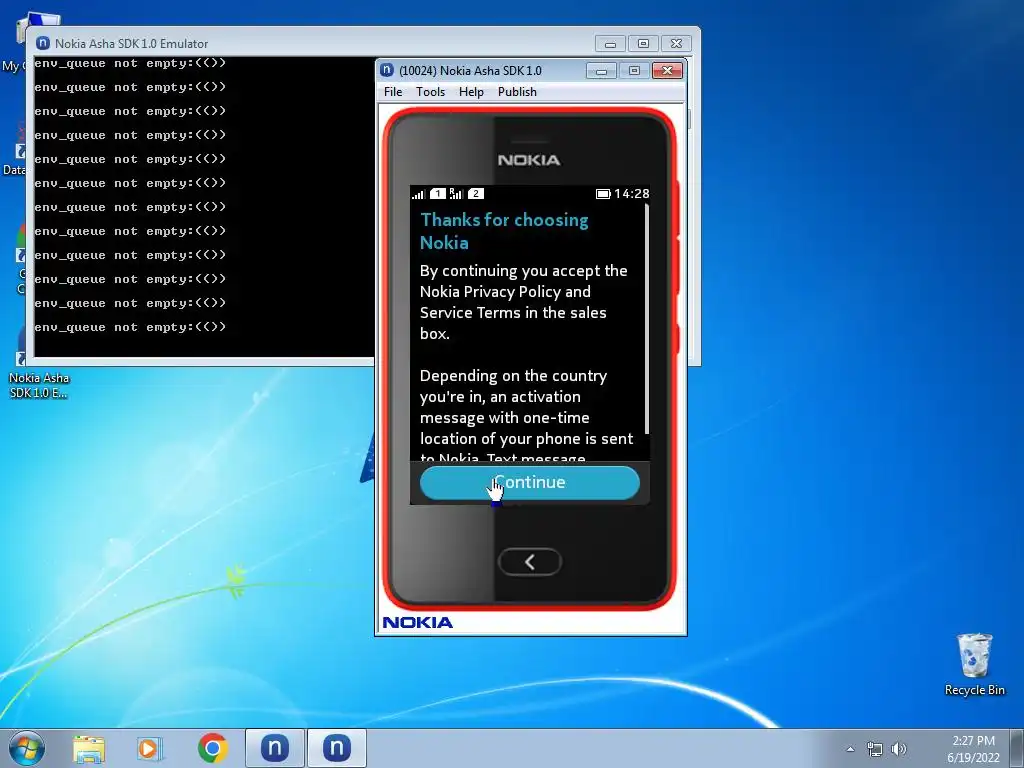Click last 'env_queue not empty' console line

(130, 327)
